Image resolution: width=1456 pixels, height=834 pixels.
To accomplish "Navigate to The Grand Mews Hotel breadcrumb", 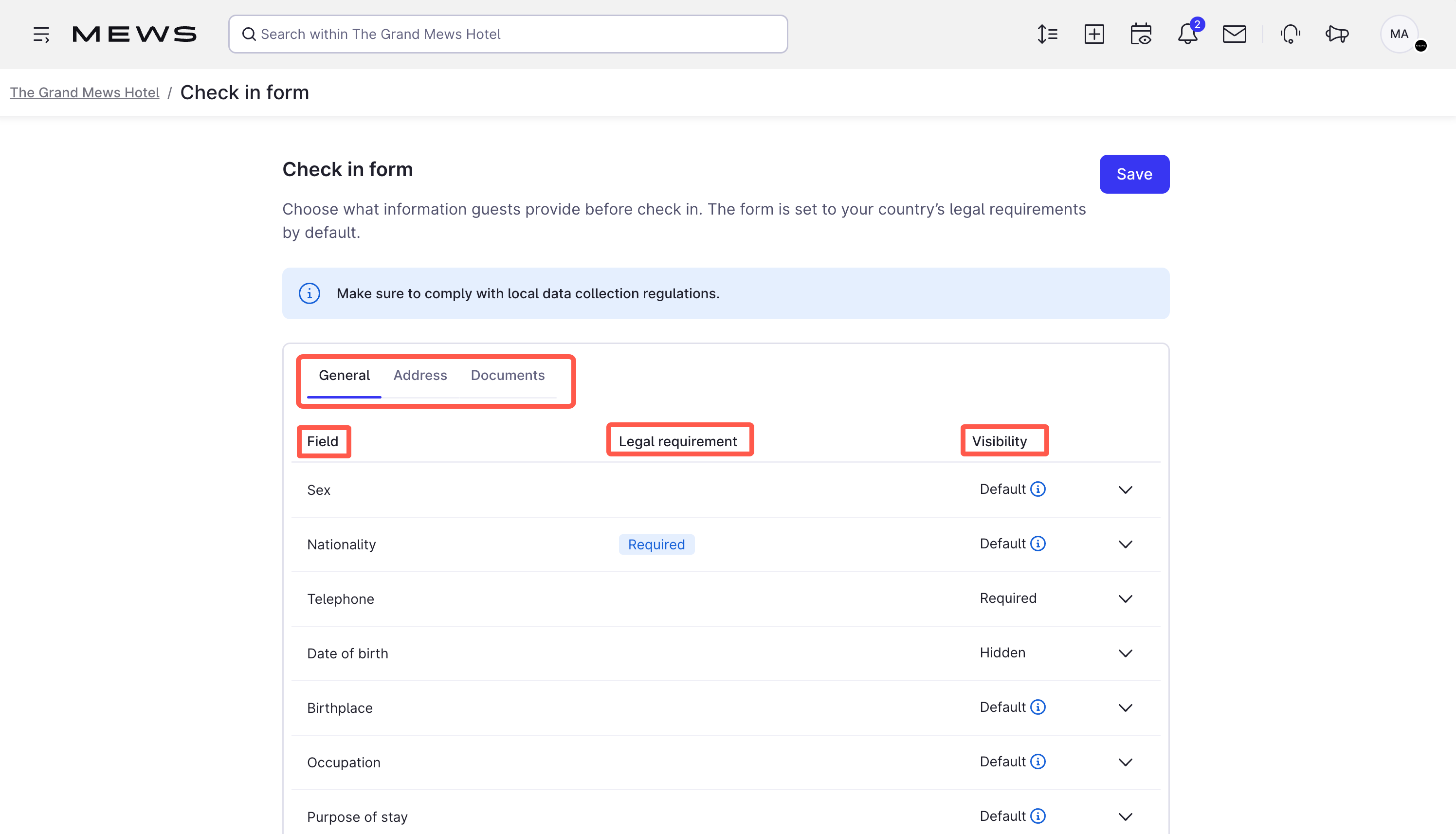I will [84, 92].
